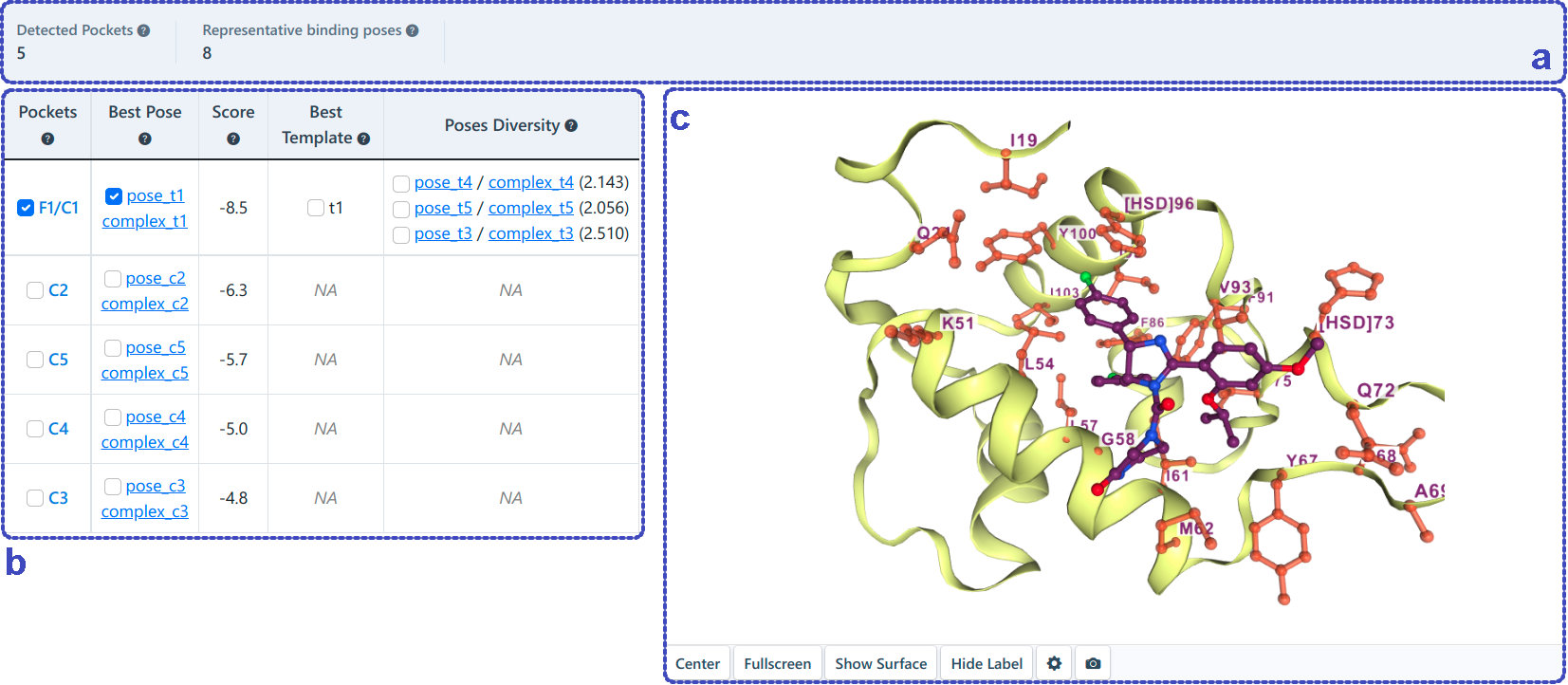Click help icon under Best Pose header
1568x685 pixels.
(144, 139)
